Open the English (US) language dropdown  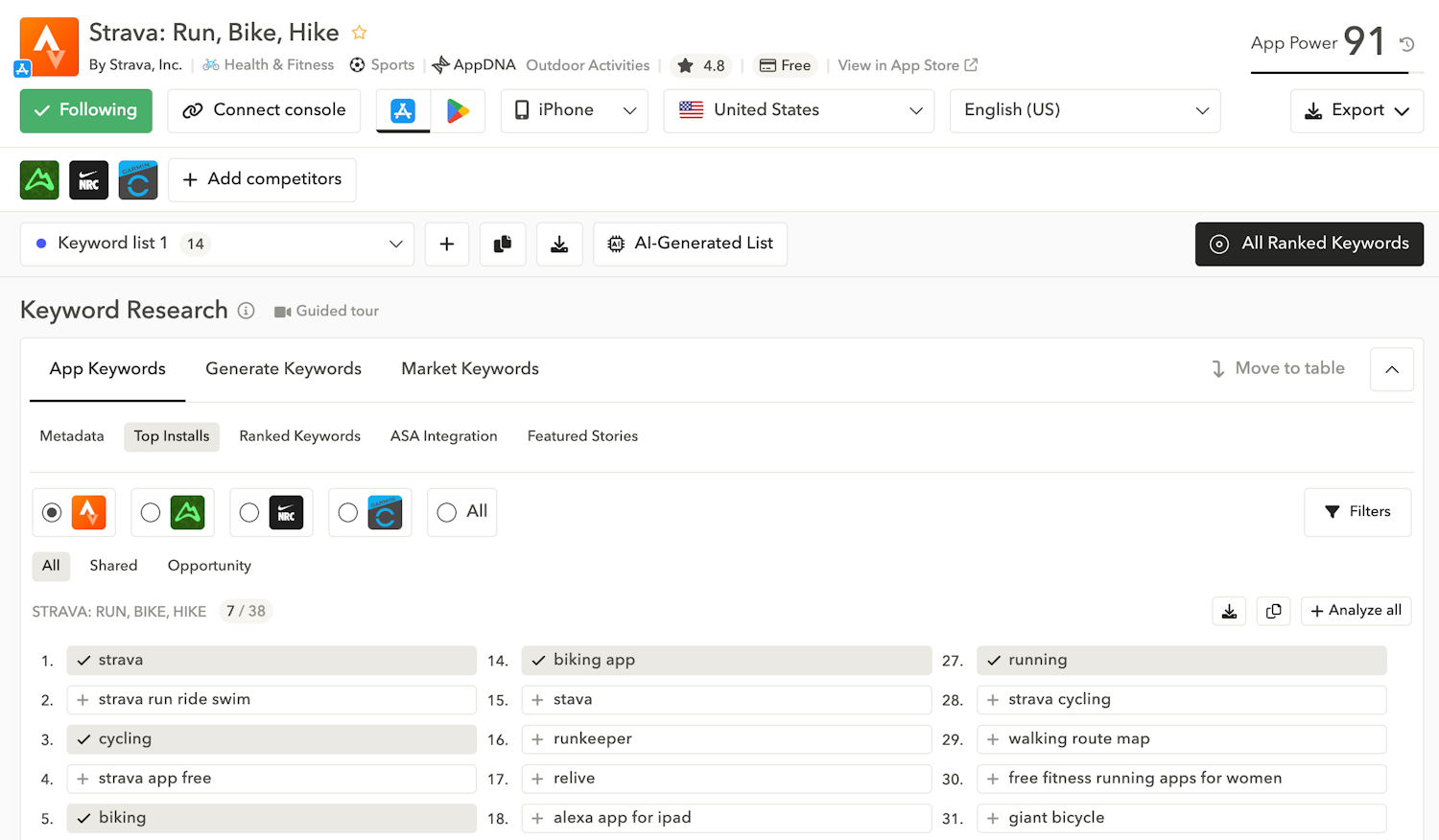pos(1085,110)
